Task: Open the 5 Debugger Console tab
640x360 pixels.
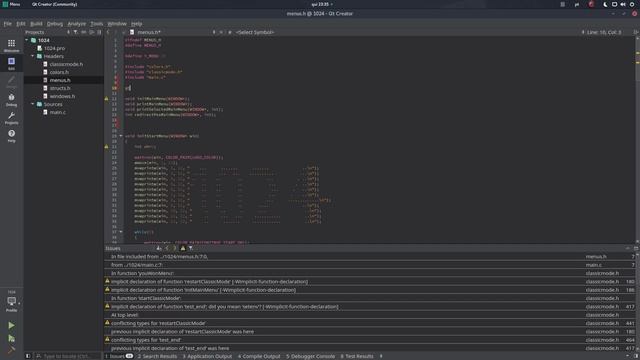Action: (x=310, y=356)
